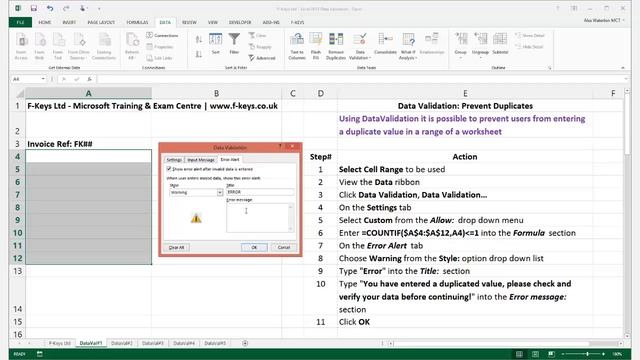Click the Undo arrow in the quick access toolbar

[x=50, y=8]
